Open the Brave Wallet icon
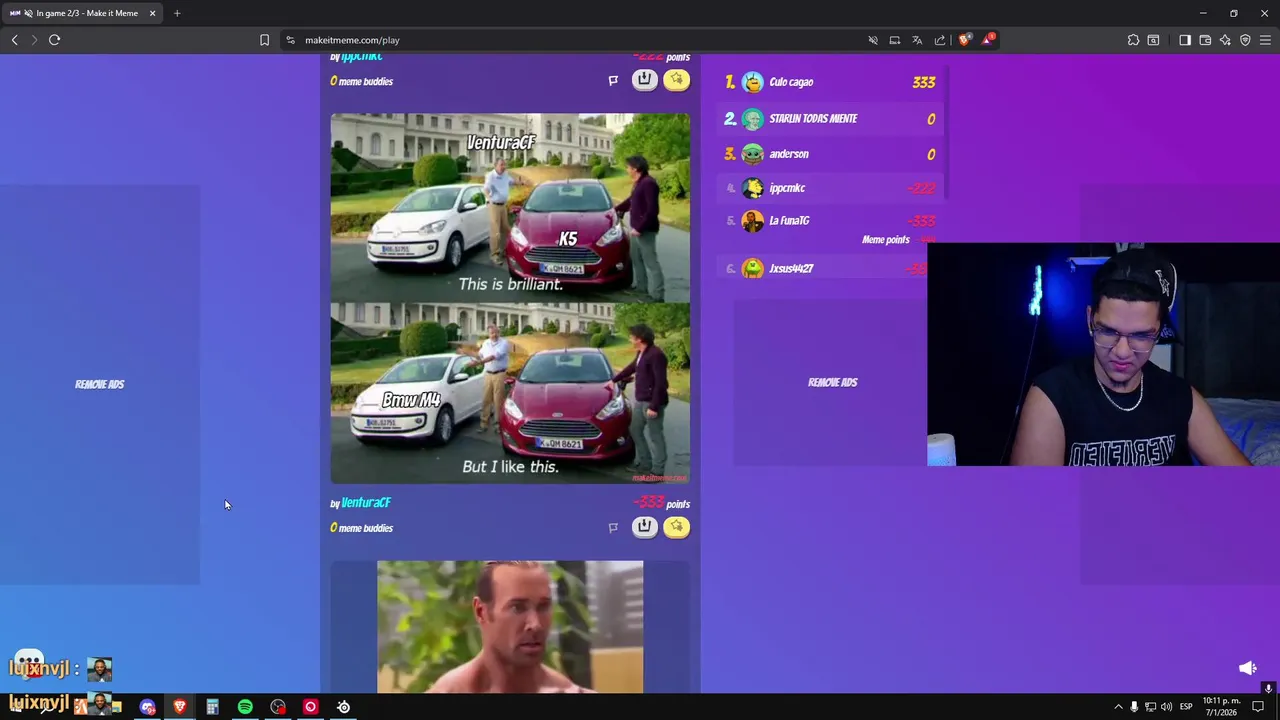1280x720 pixels. (1205, 40)
